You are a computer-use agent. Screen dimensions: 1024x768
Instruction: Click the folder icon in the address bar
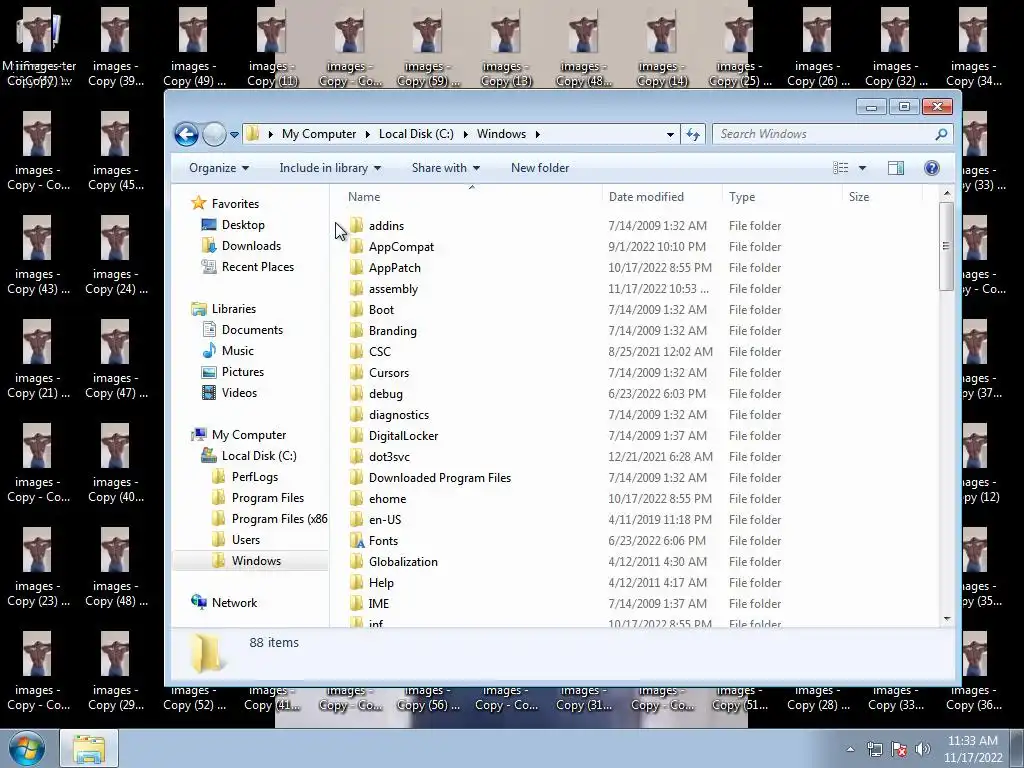coord(253,134)
